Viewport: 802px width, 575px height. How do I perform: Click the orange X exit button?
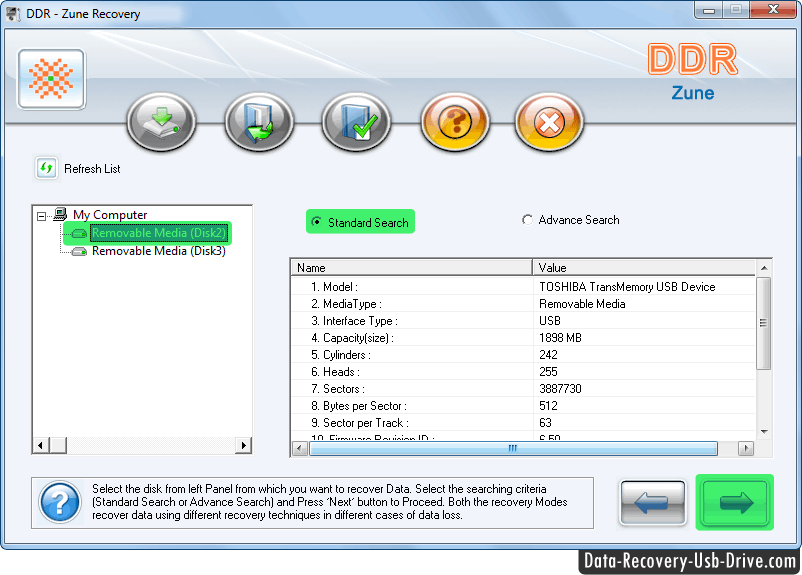[x=549, y=122]
